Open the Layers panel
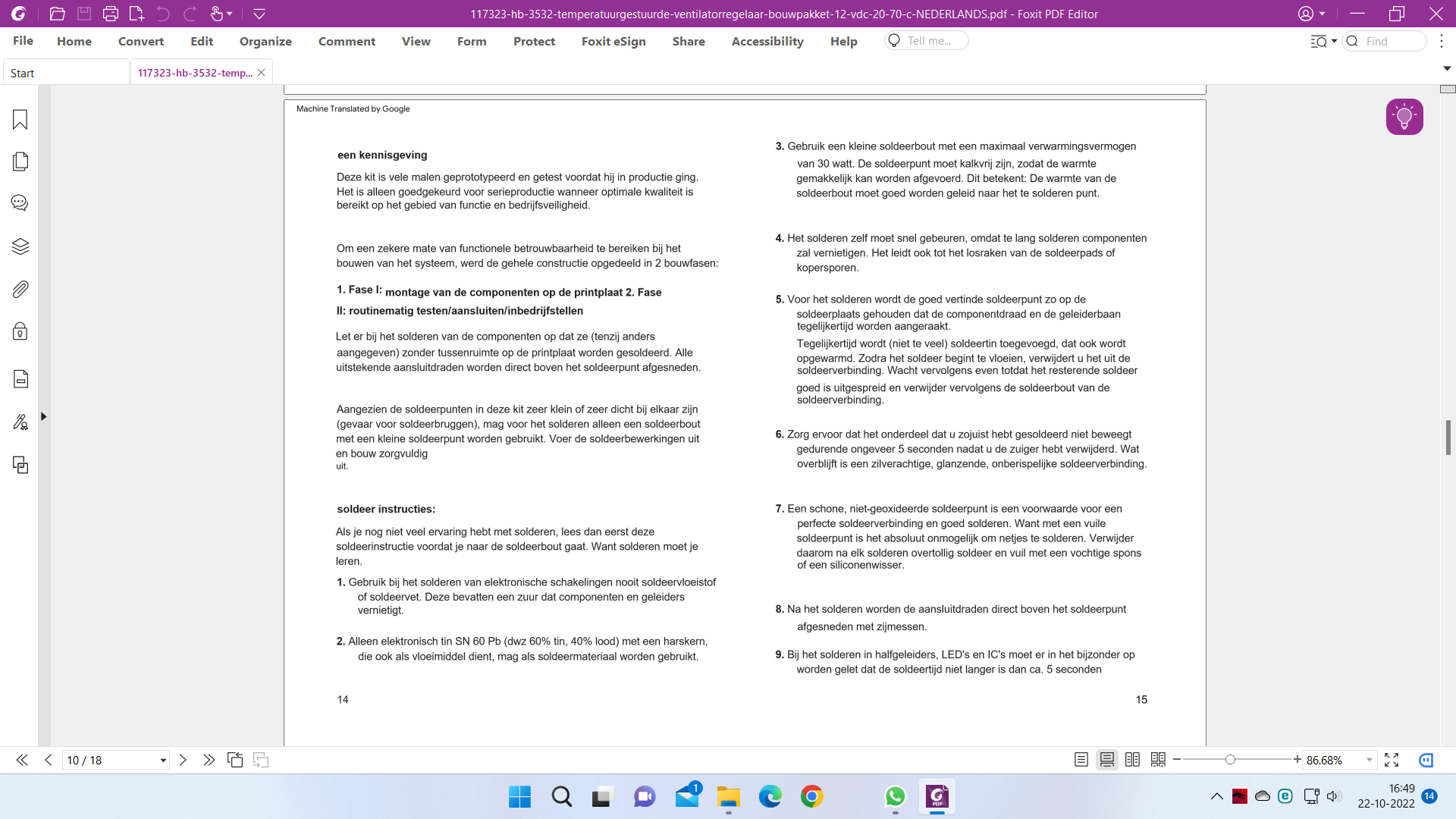 point(20,246)
